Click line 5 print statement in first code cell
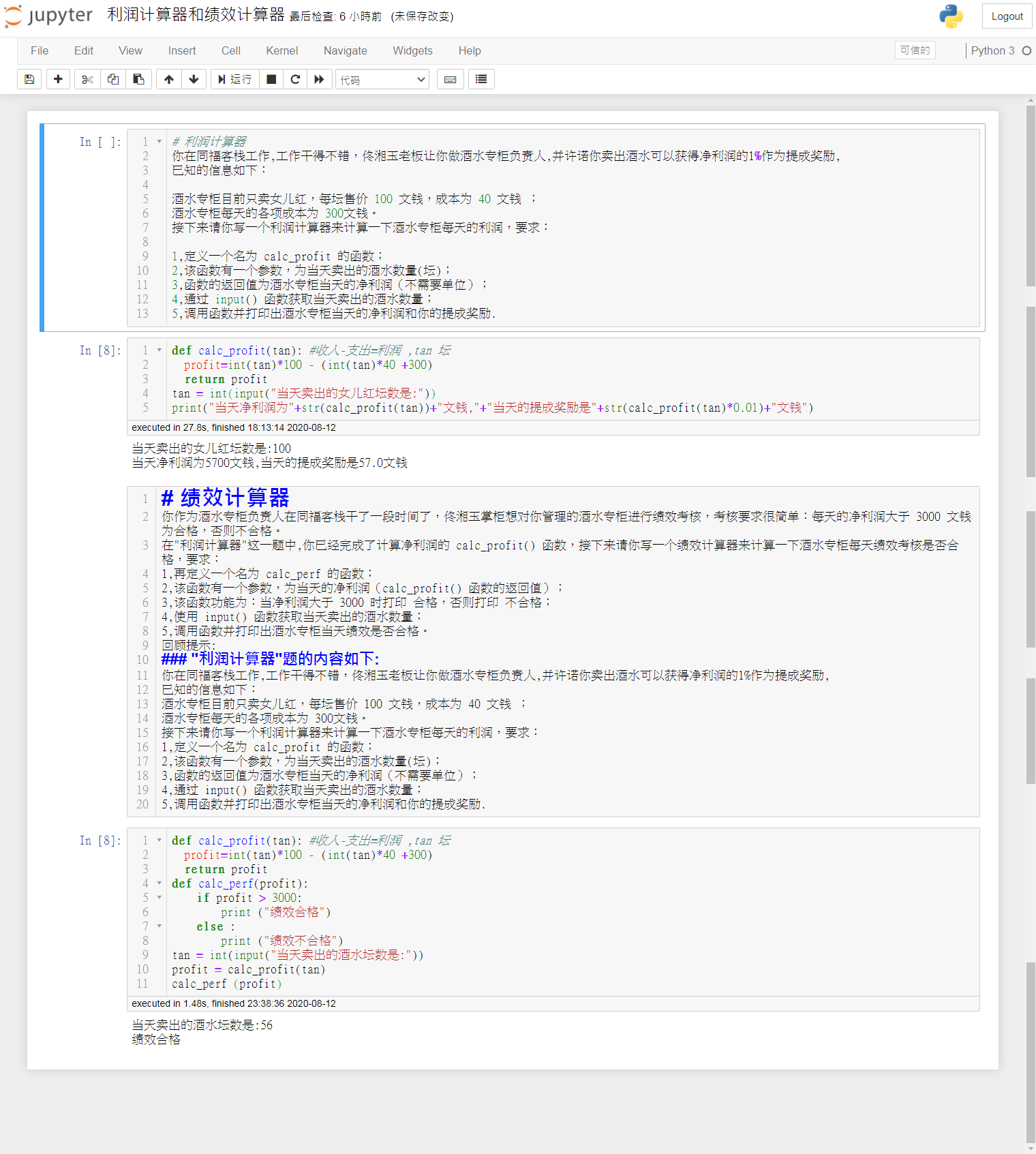Screen dimensions: 1036x1154 [492, 408]
